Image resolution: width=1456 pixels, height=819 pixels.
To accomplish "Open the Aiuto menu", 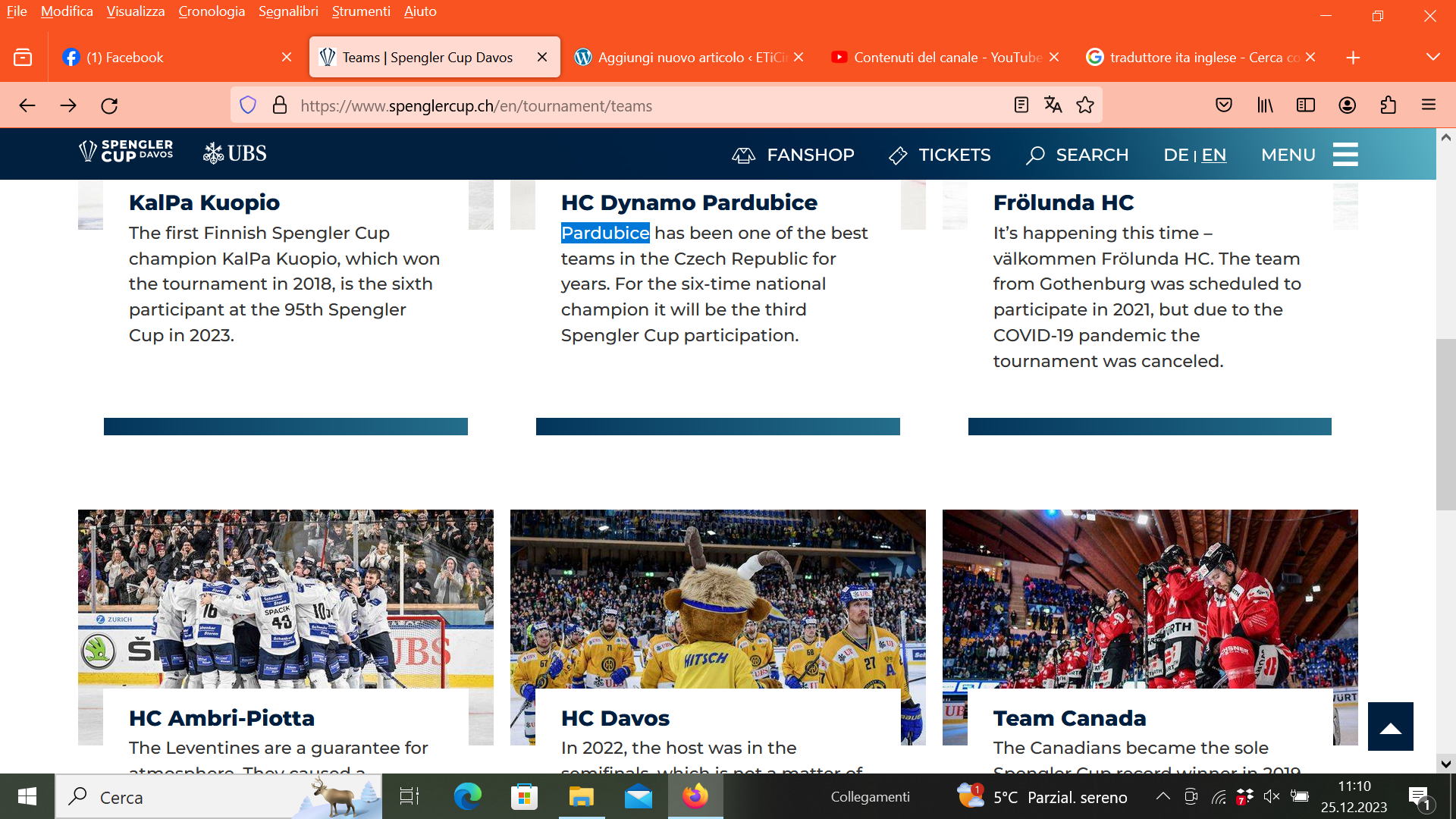I will tap(420, 11).
